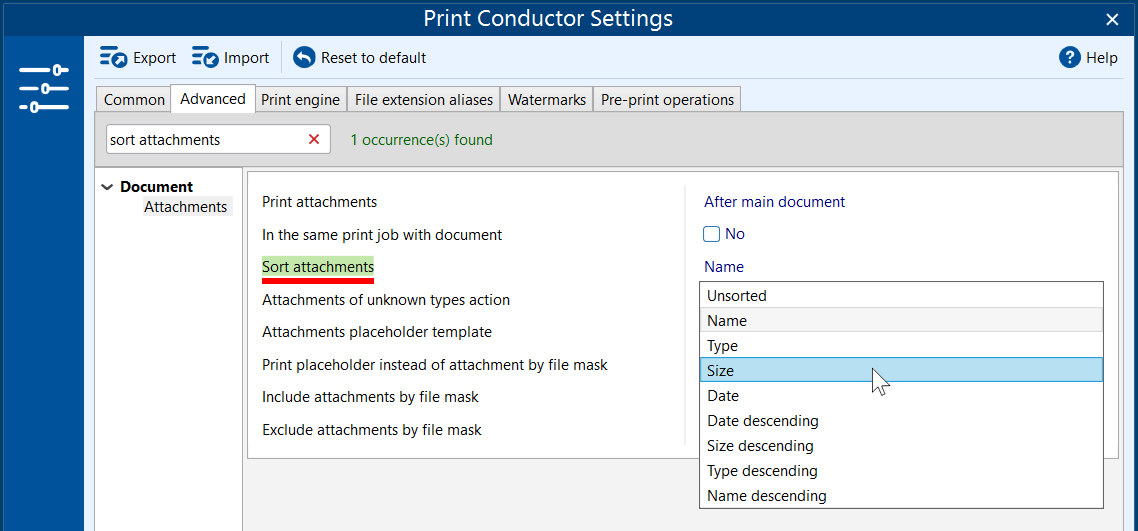This screenshot has width=1138, height=531.
Task: Collapse the Document tree node
Action: point(108,187)
